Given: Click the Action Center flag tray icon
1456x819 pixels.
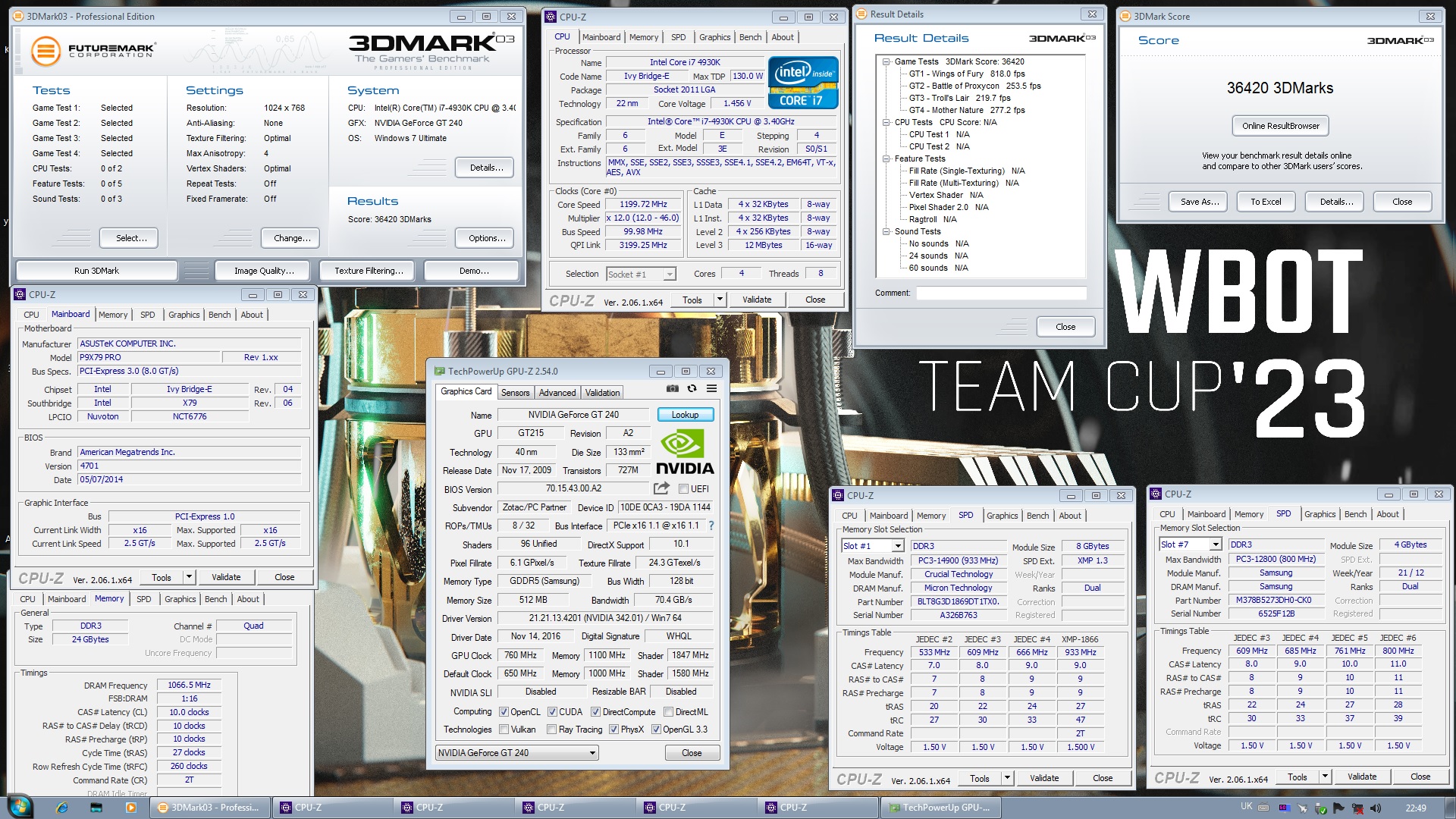Looking at the screenshot, I should click(1338, 808).
